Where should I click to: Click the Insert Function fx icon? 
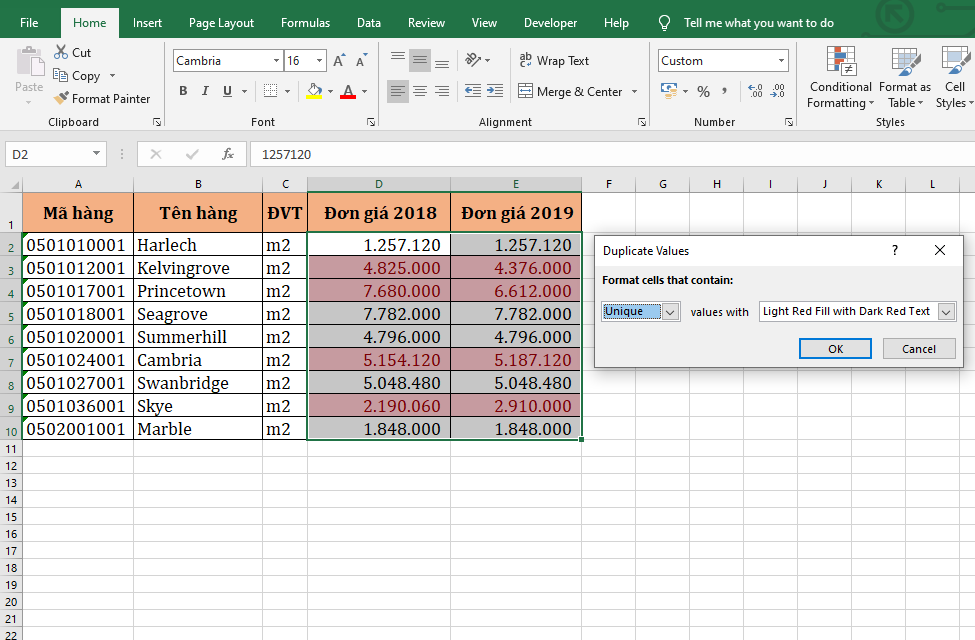[x=228, y=154]
